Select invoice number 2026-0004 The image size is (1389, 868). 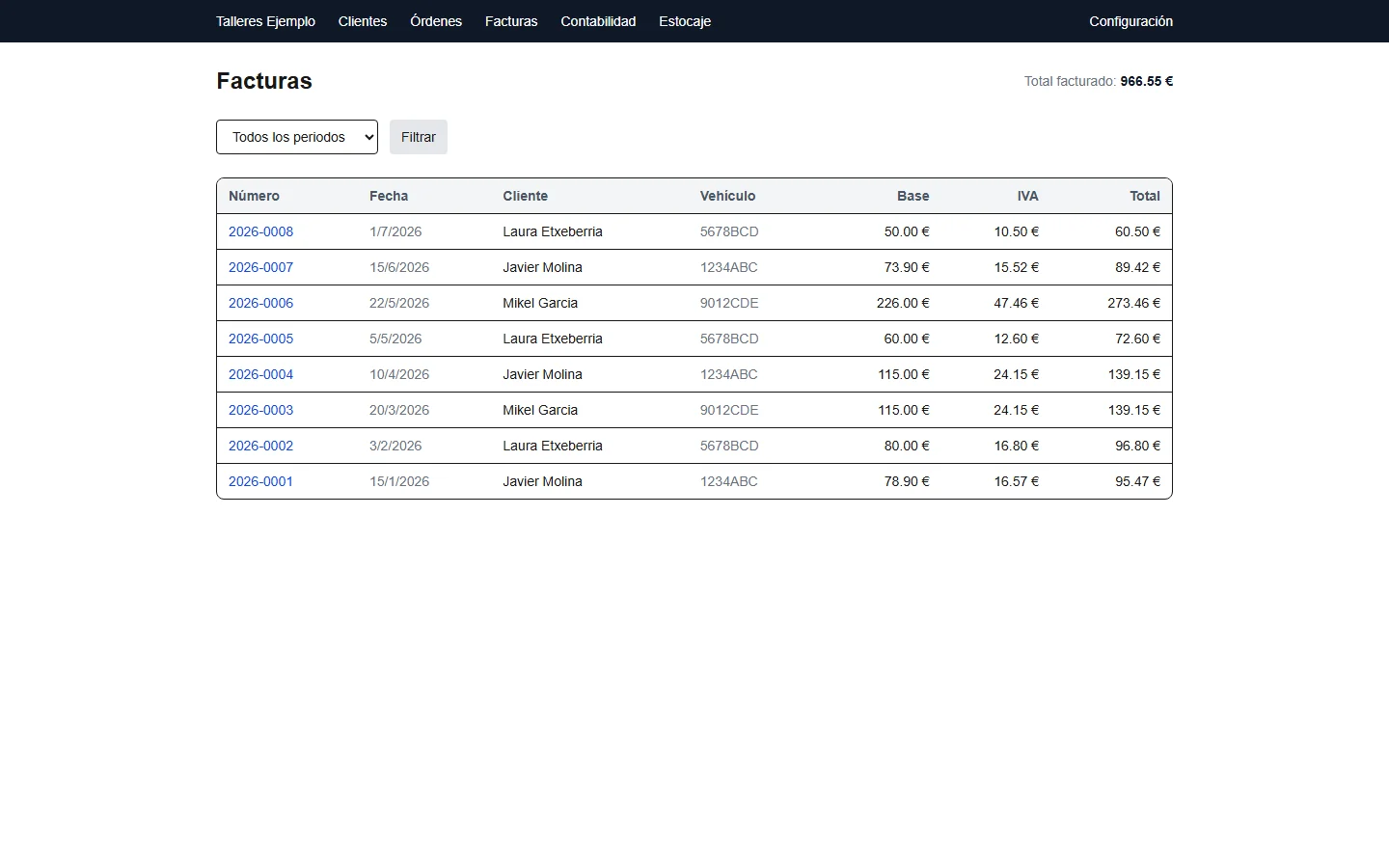click(260, 374)
